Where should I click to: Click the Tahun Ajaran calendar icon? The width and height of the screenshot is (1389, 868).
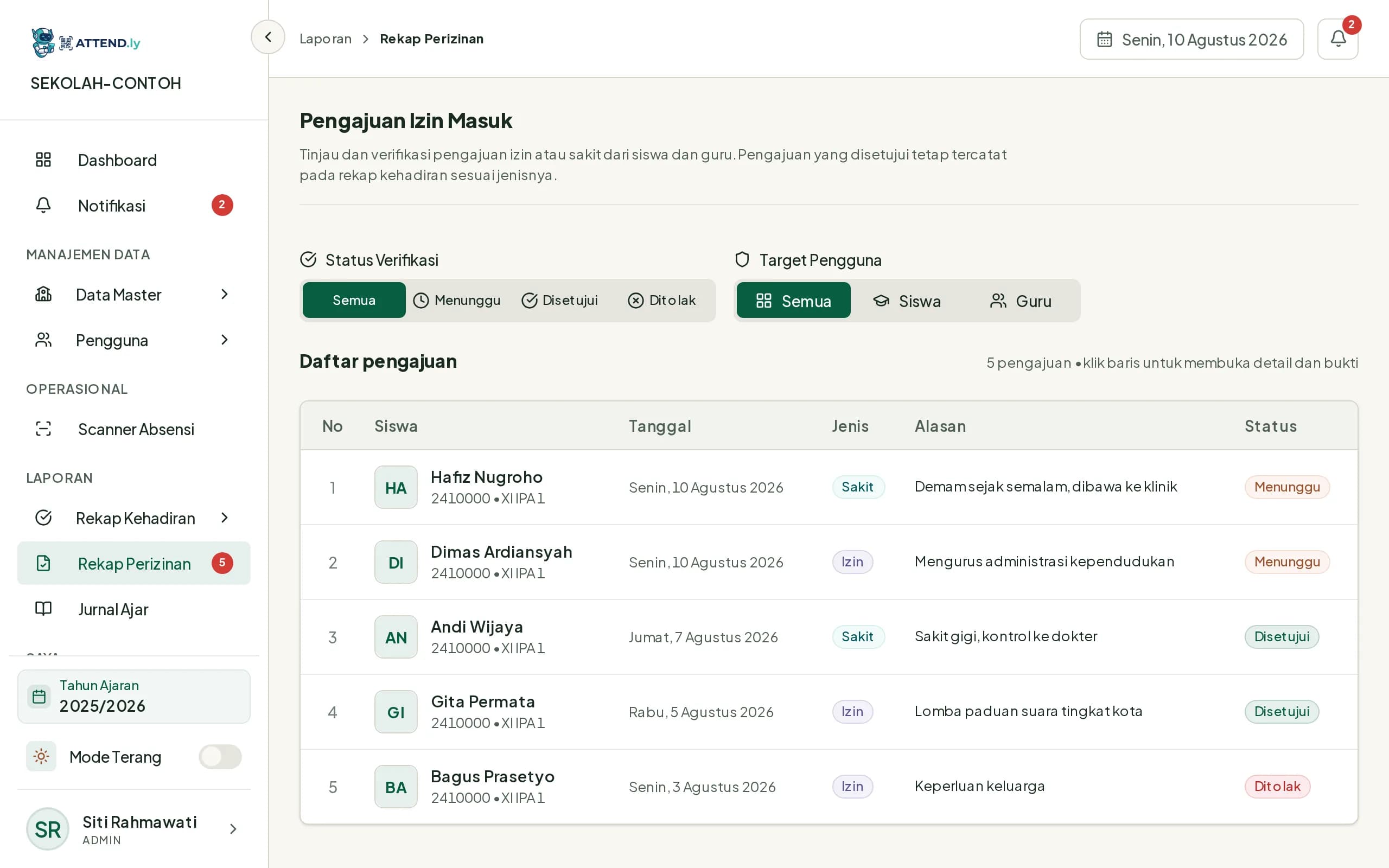(x=39, y=697)
